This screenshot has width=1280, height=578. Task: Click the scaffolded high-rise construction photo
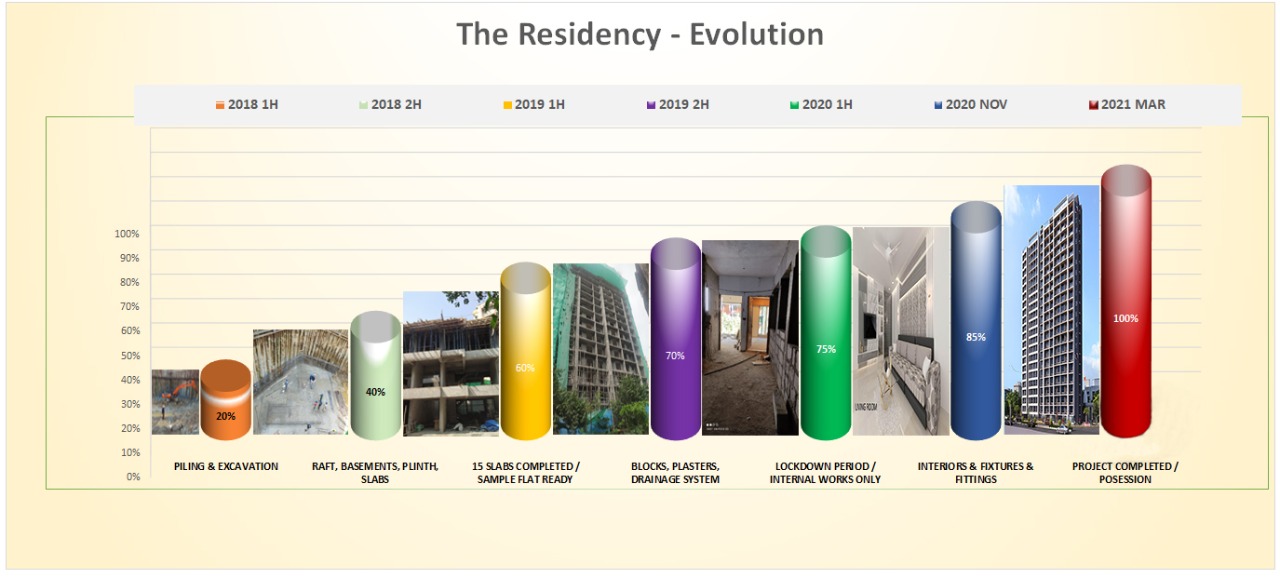tap(600, 348)
